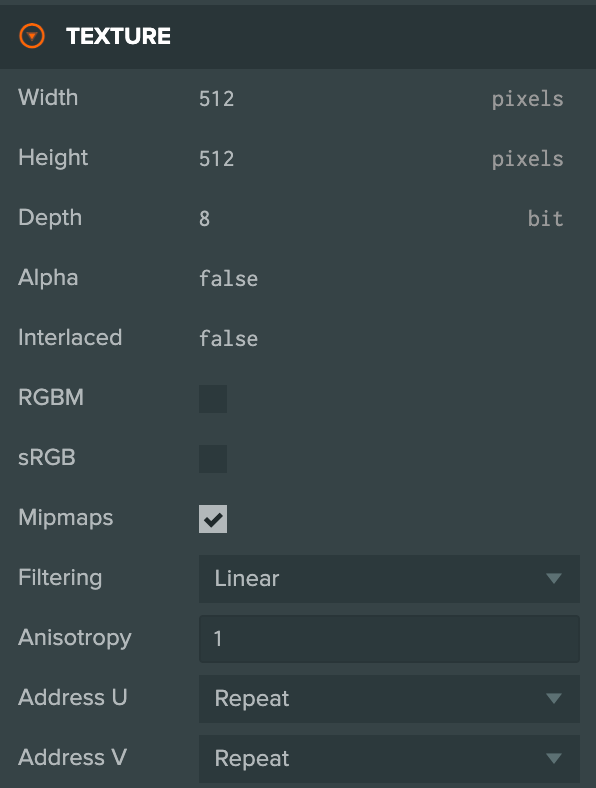The image size is (596, 788).
Task: Click the TEXTURE panel header title
Action: (118, 36)
